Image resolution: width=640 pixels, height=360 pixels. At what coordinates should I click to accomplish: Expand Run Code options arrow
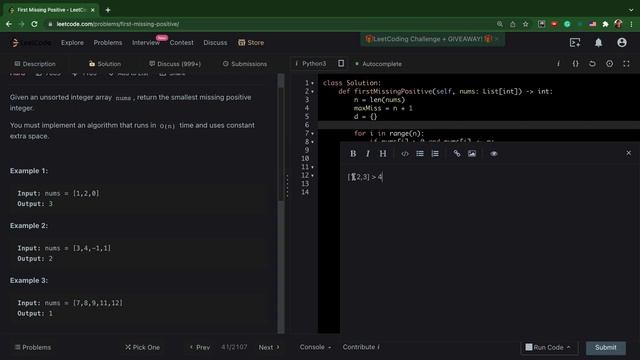(569, 347)
